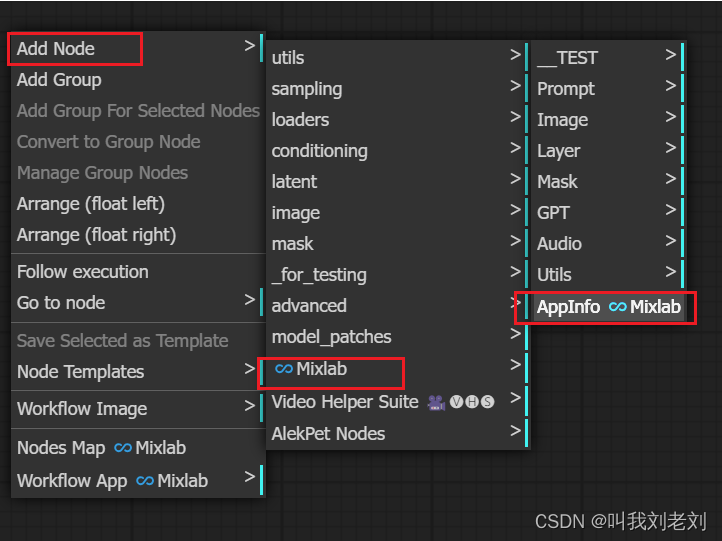The image size is (722, 541).
Task: Expand arrow on the __TEST row
Action: [671, 55]
